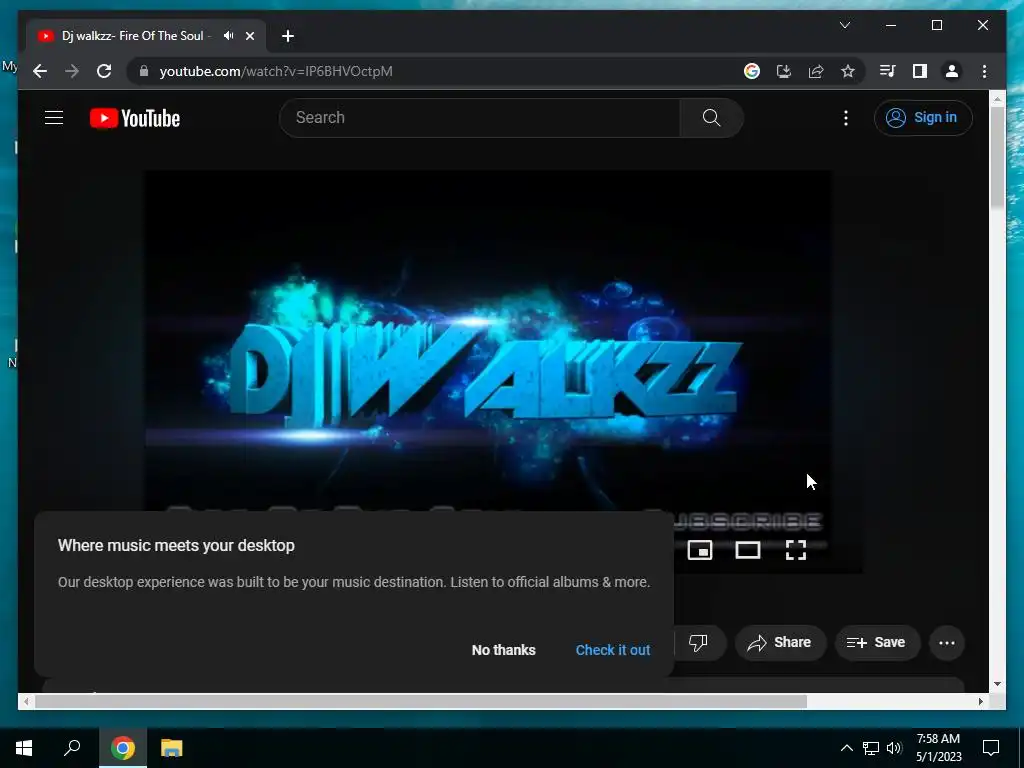Viewport: 1024px width, 768px height.
Task: Focus the YouTube Search input field
Action: 480,118
